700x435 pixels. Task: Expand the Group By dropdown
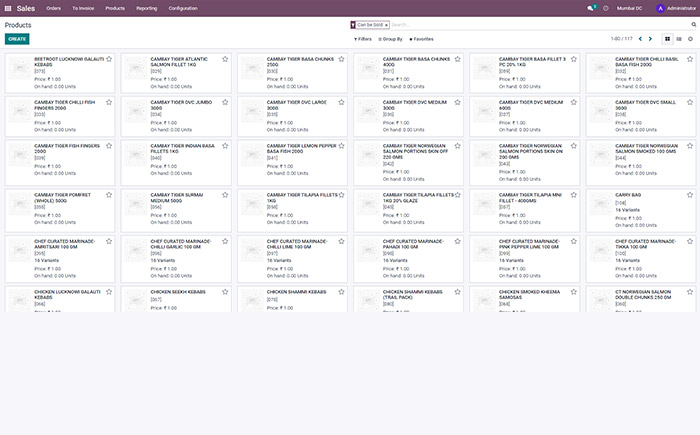tap(391, 39)
